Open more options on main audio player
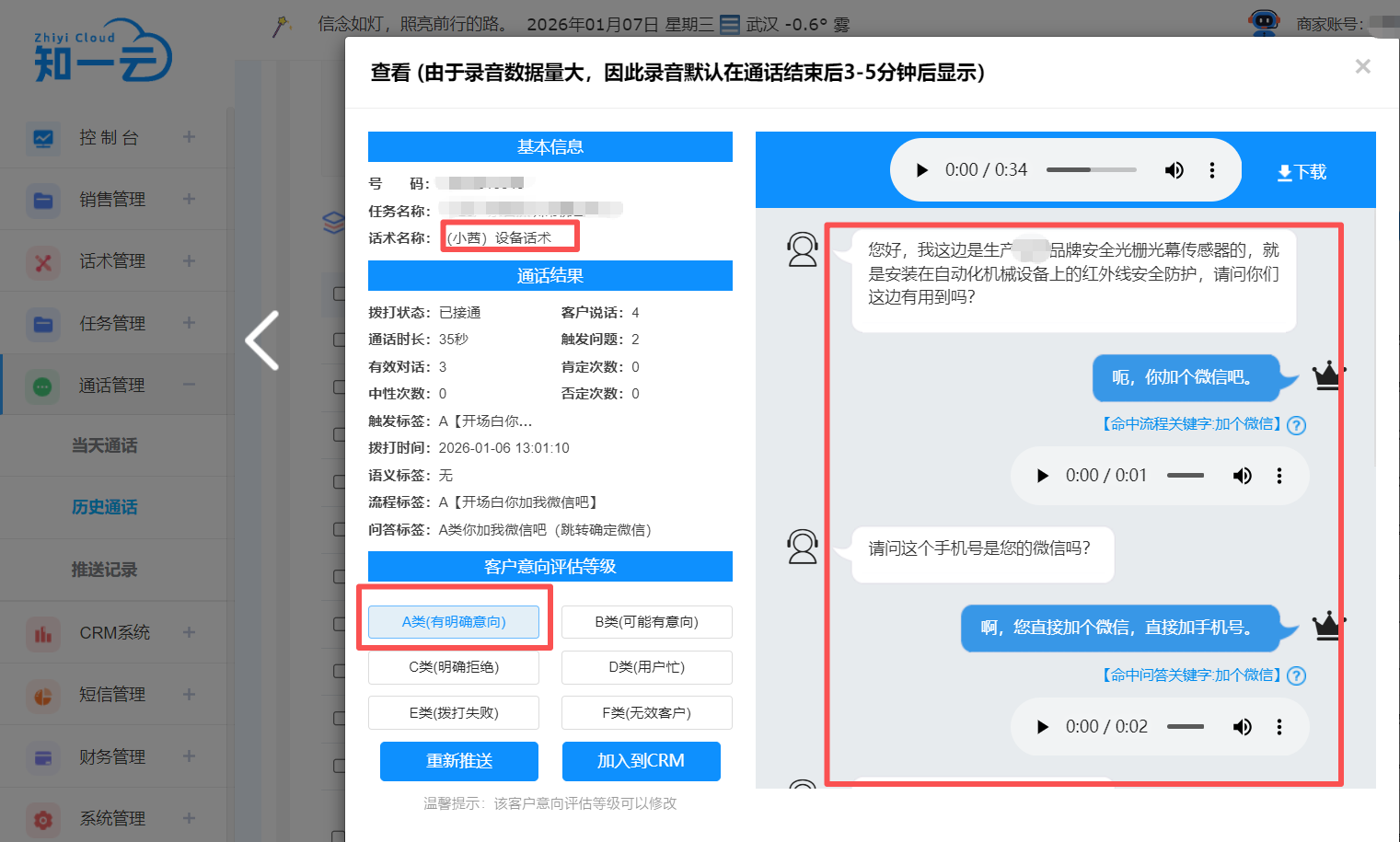 point(1211,170)
